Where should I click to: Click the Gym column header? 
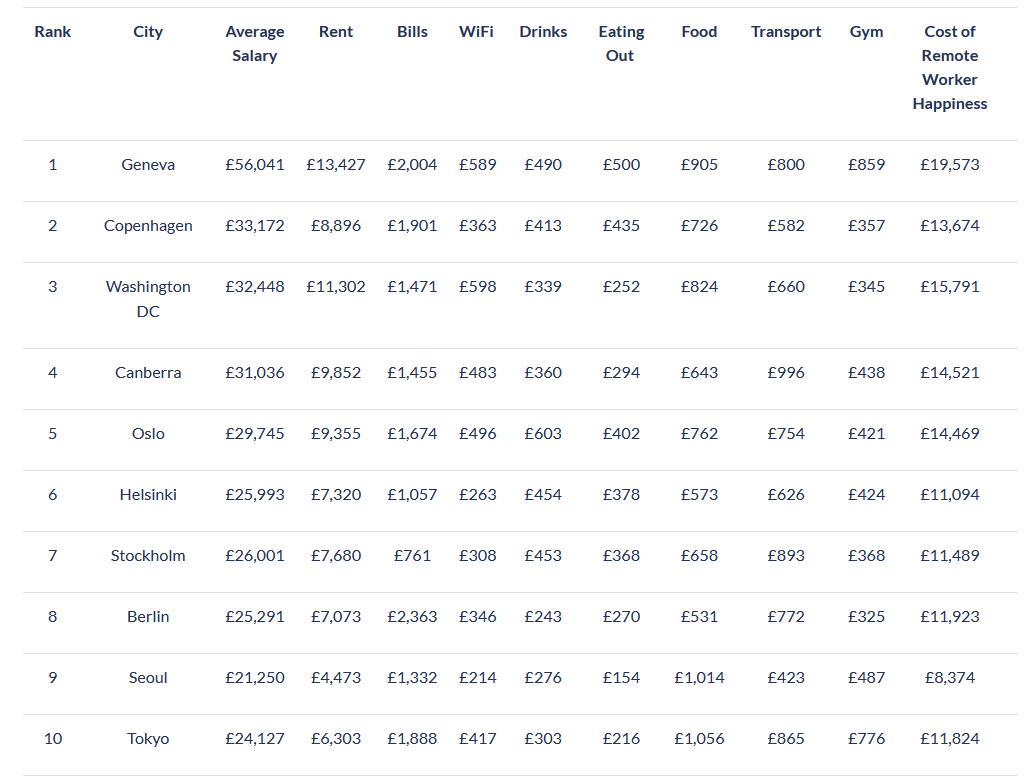pyautogui.click(x=866, y=32)
